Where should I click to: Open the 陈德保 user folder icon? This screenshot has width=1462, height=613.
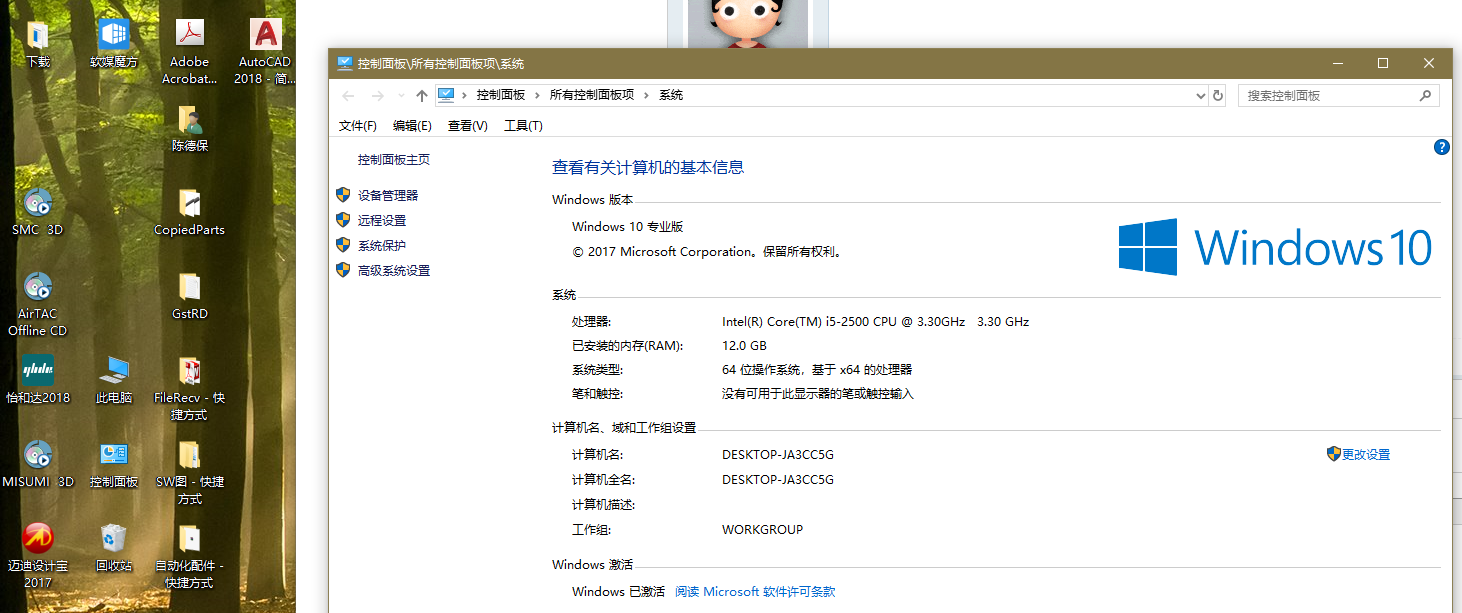(x=190, y=120)
